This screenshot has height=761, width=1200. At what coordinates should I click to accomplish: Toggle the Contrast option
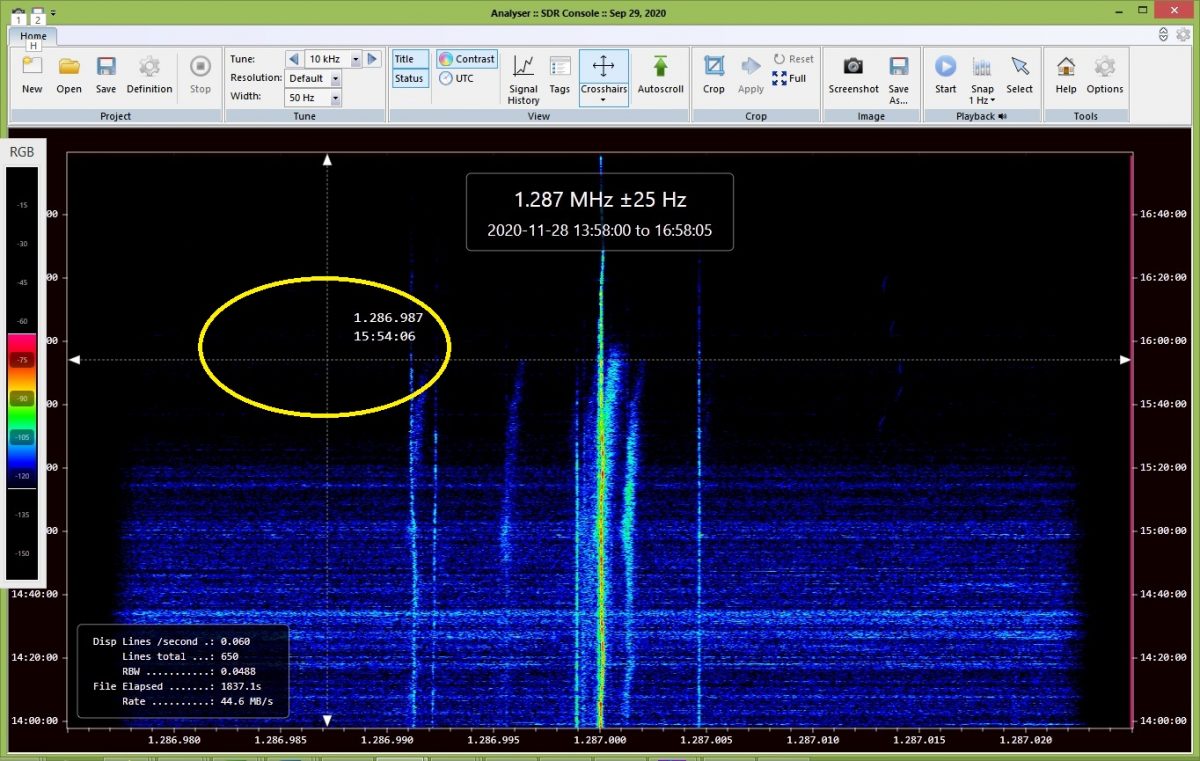467,59
